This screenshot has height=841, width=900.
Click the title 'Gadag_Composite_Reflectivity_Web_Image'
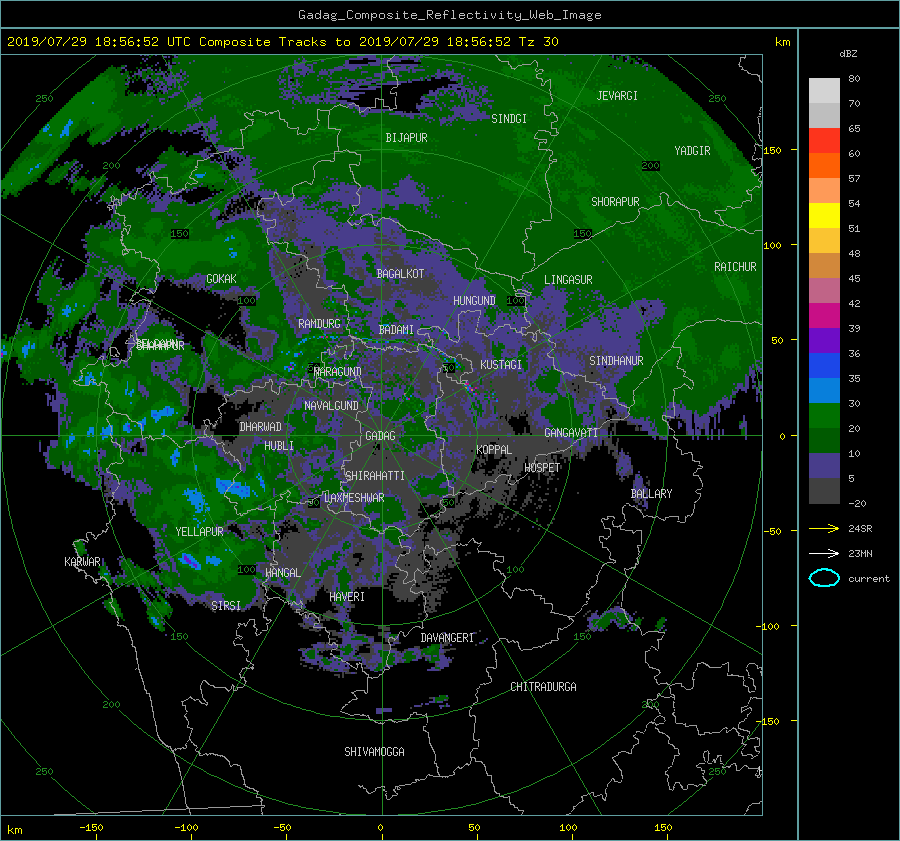pyautogui.click(x=449, y=15)
